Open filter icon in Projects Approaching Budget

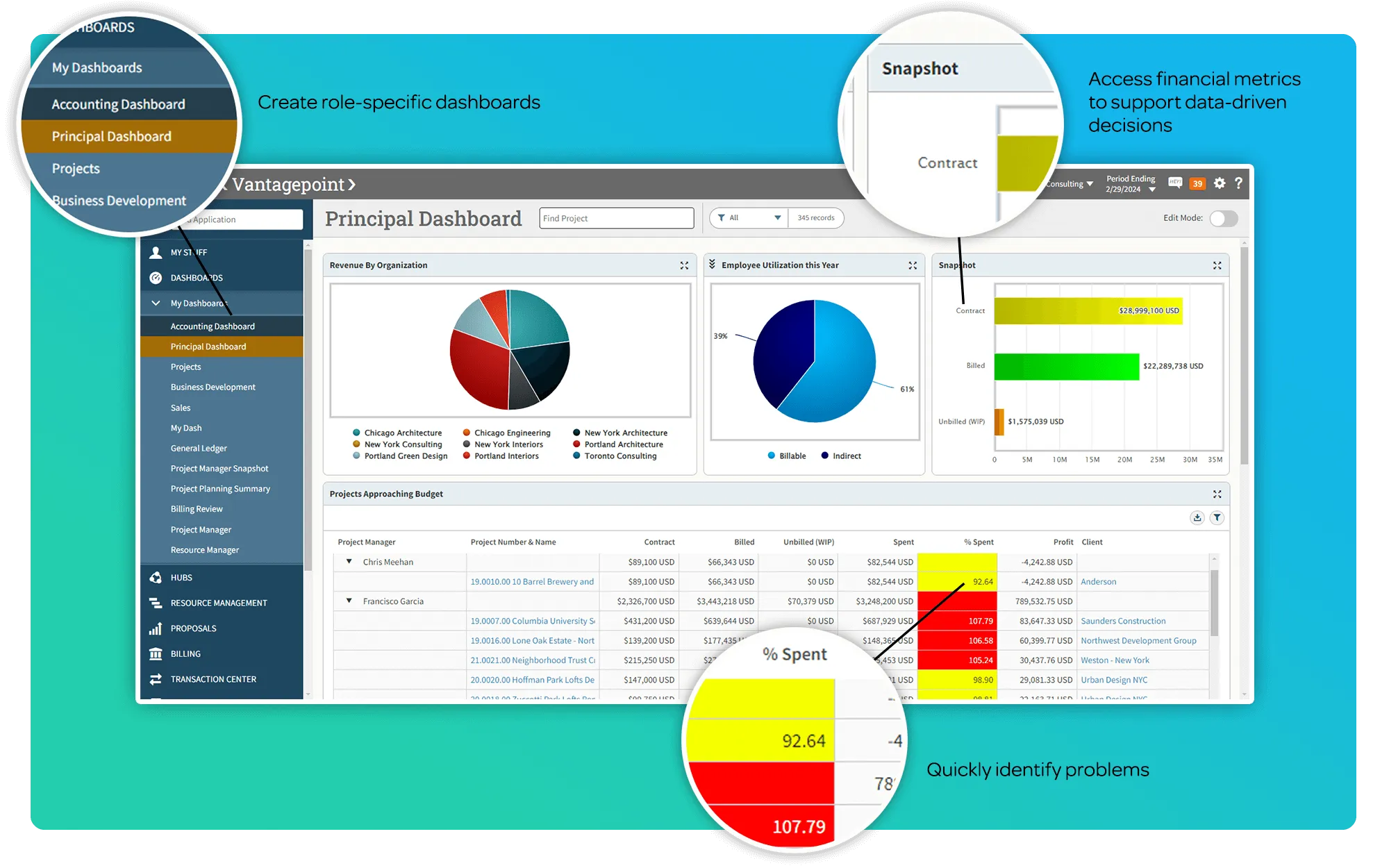[1217, 517]
